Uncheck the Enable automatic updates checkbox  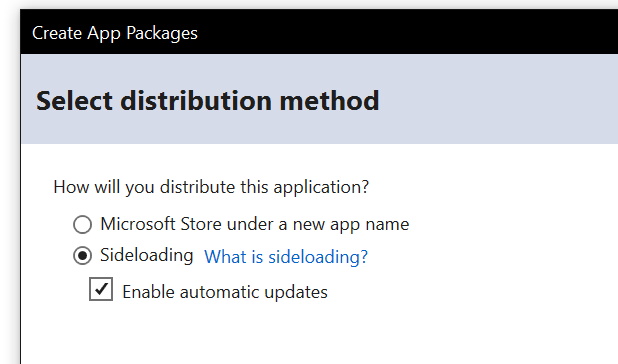pyautogui.click(x=101, y=289)
